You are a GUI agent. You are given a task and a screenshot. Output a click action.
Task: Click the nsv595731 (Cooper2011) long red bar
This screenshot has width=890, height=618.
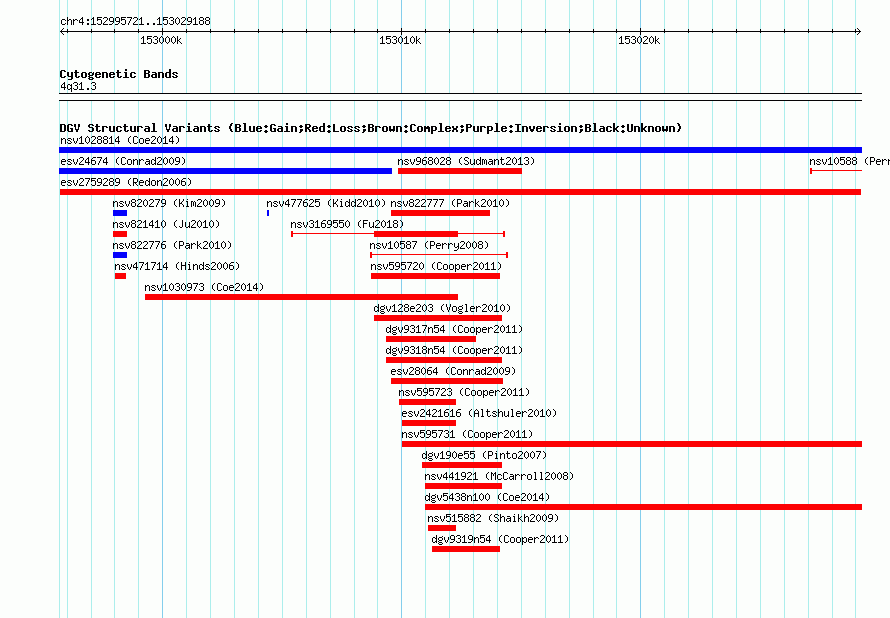coord(632,444)
